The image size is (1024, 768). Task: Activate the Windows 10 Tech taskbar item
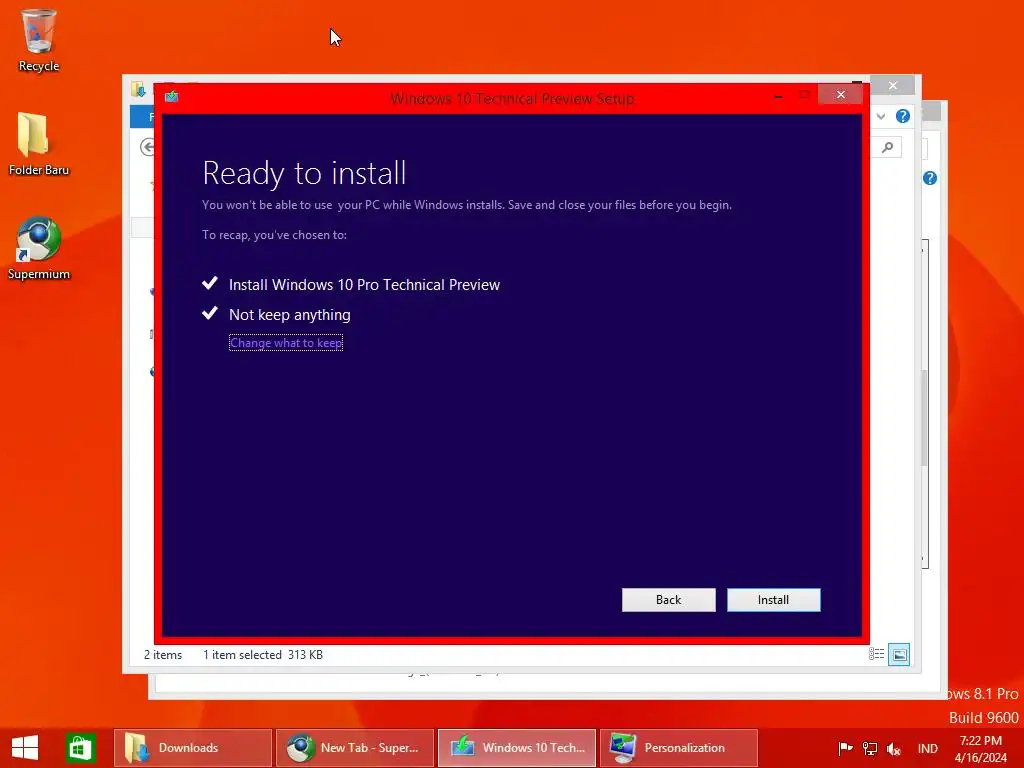[517, 748]
